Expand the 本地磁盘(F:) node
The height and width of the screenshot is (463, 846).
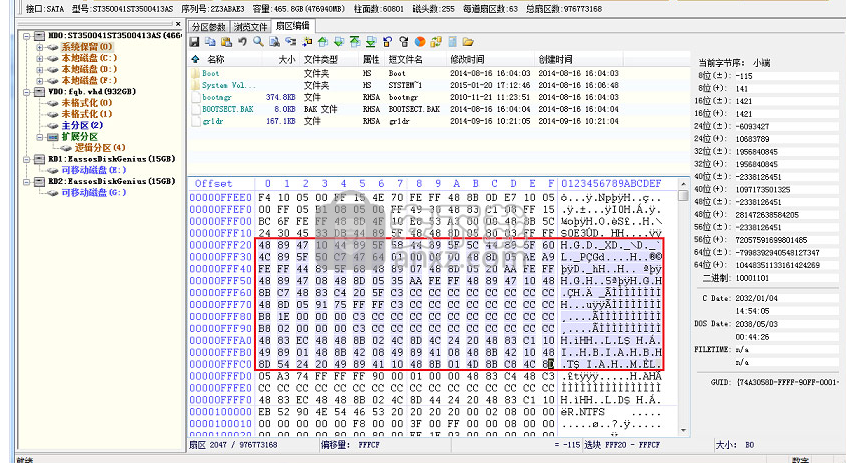pyautogui.click(x=39, y=81)
